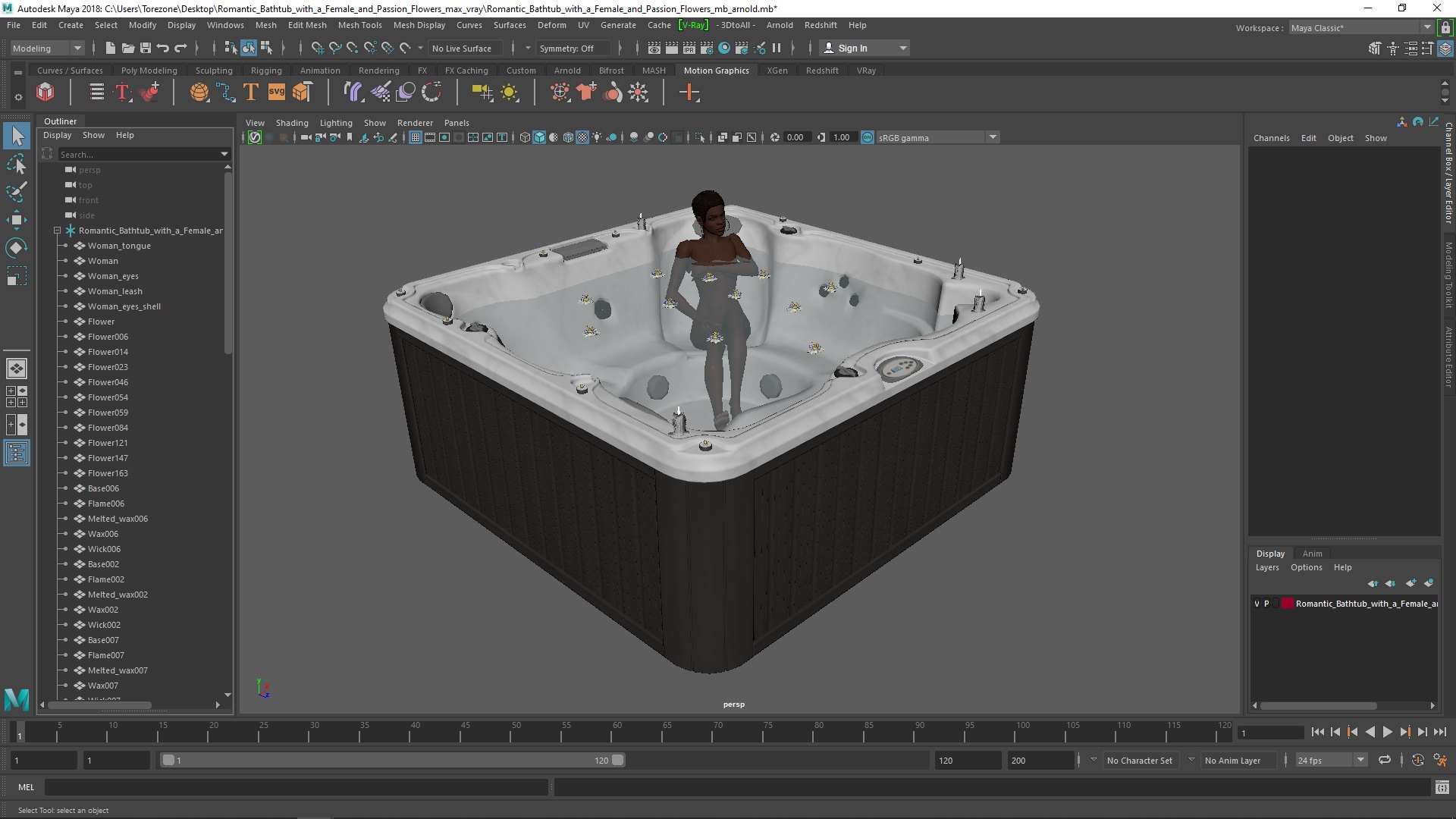Screen dimensions: 1456x819
Task: Toggle the sRGB gamma view transform button
Action: pyautogui.click(x=868, y=137)
